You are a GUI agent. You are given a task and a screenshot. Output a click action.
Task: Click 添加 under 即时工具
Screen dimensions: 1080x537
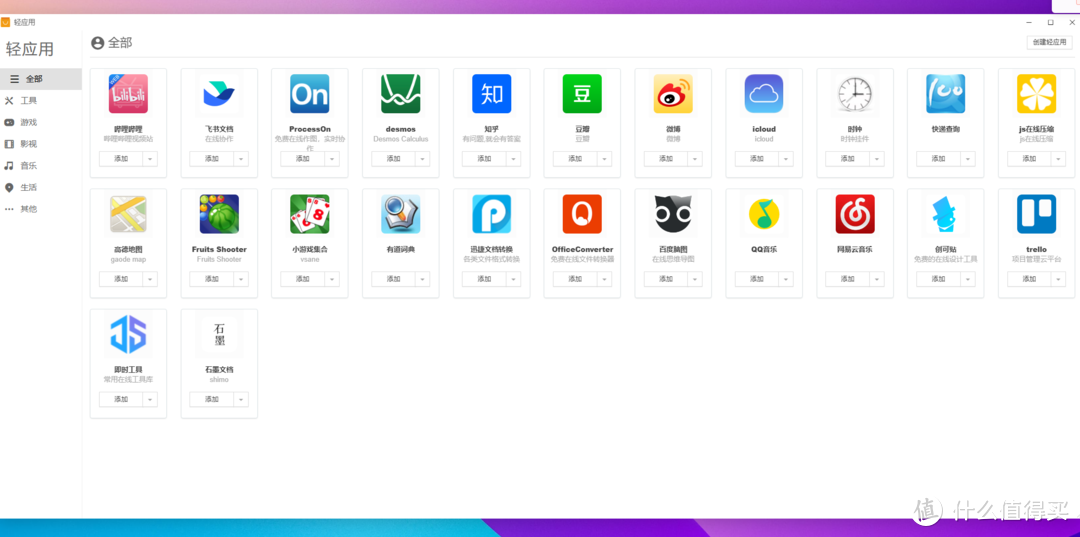[x=121, y=399]
